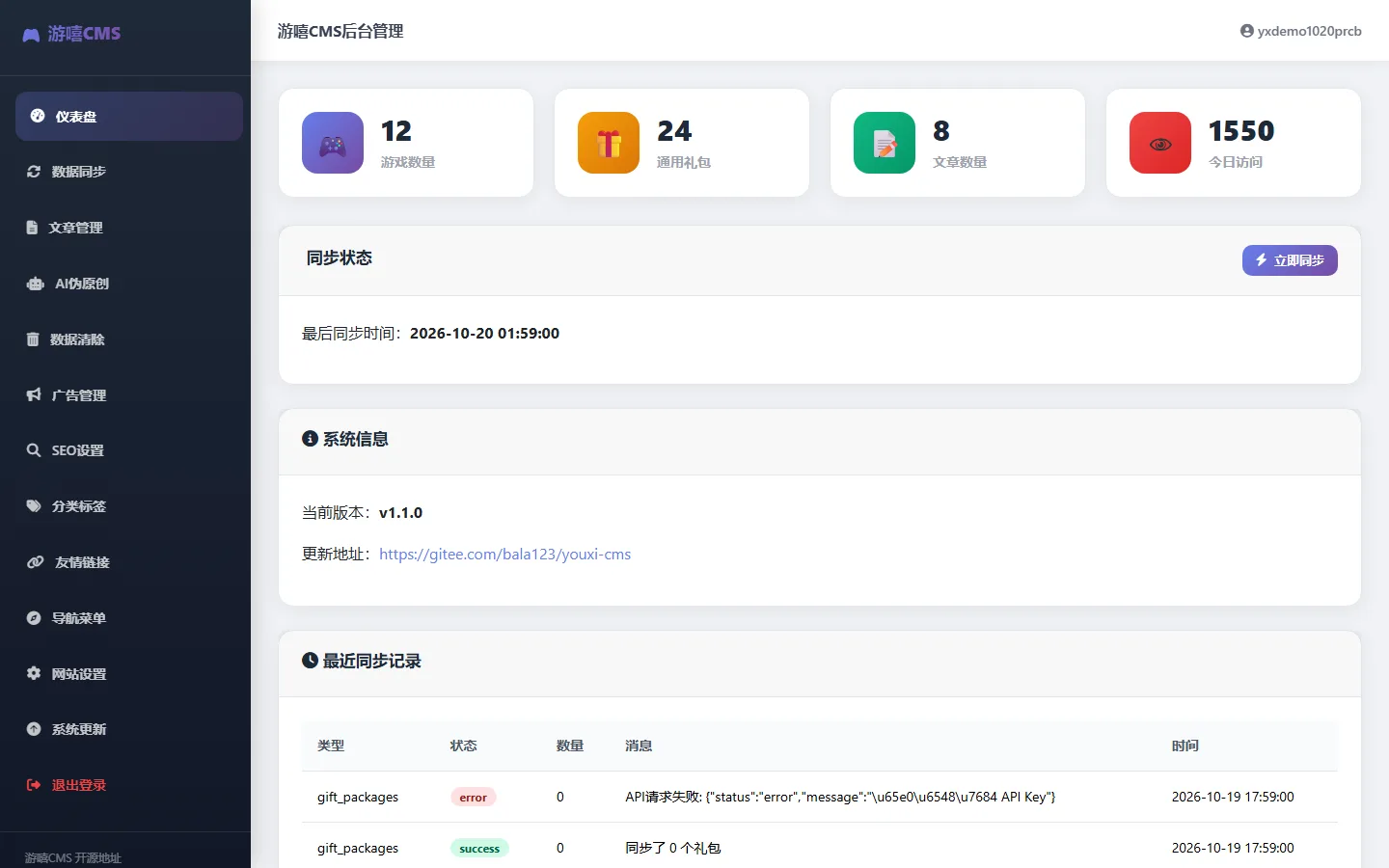The width and height of the screenshot is (1389, 868).
Task: Click the compass icon beside 导航菜单
Action: pyautogui.click(x=34, y=618)
